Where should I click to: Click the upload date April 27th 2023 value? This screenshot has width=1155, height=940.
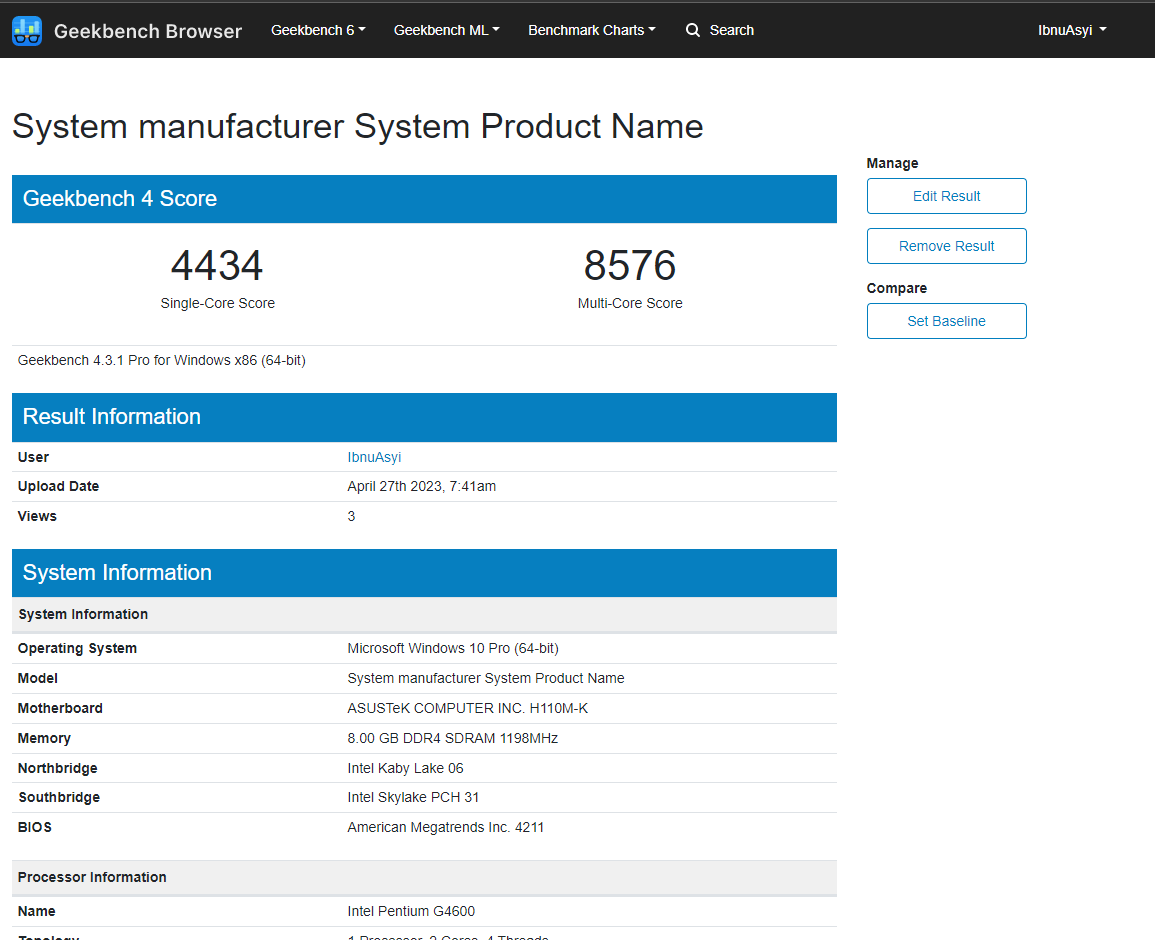point(421,486)
